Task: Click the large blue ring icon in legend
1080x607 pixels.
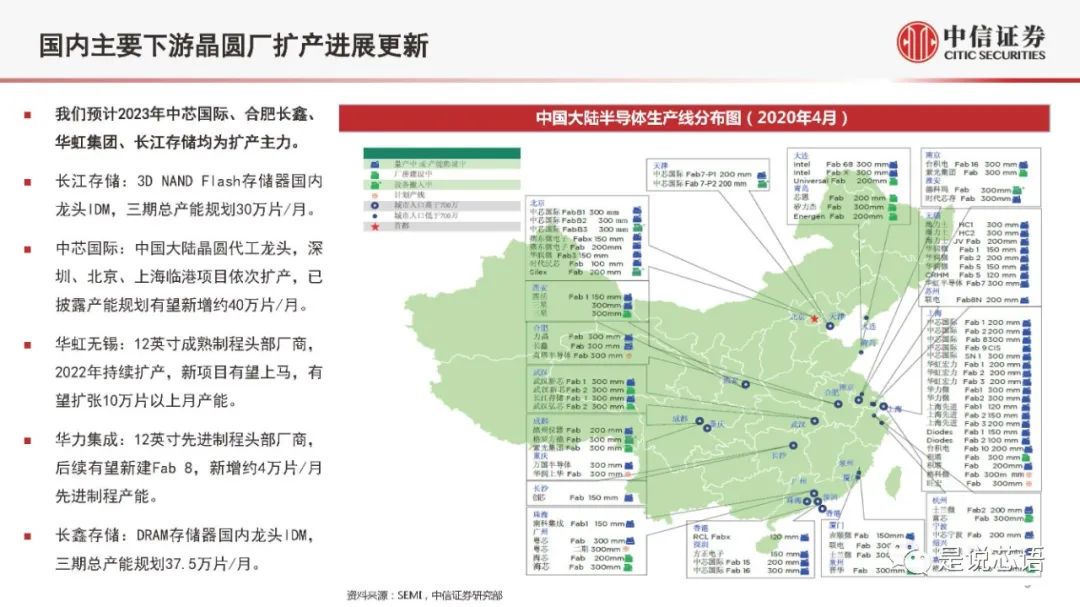Action: (x=375, y=205)
